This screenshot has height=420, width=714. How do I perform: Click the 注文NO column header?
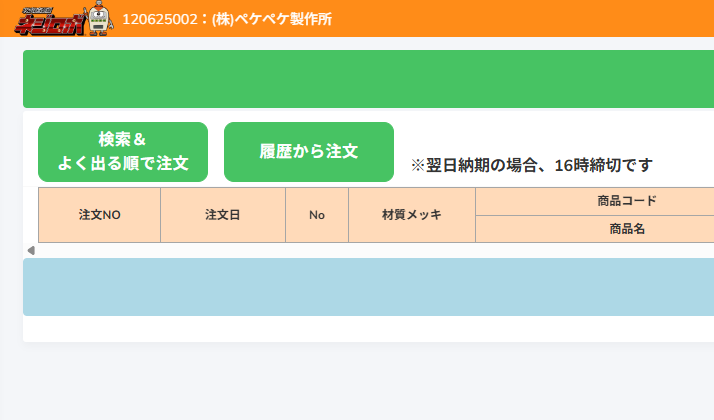tap(99, 215)
